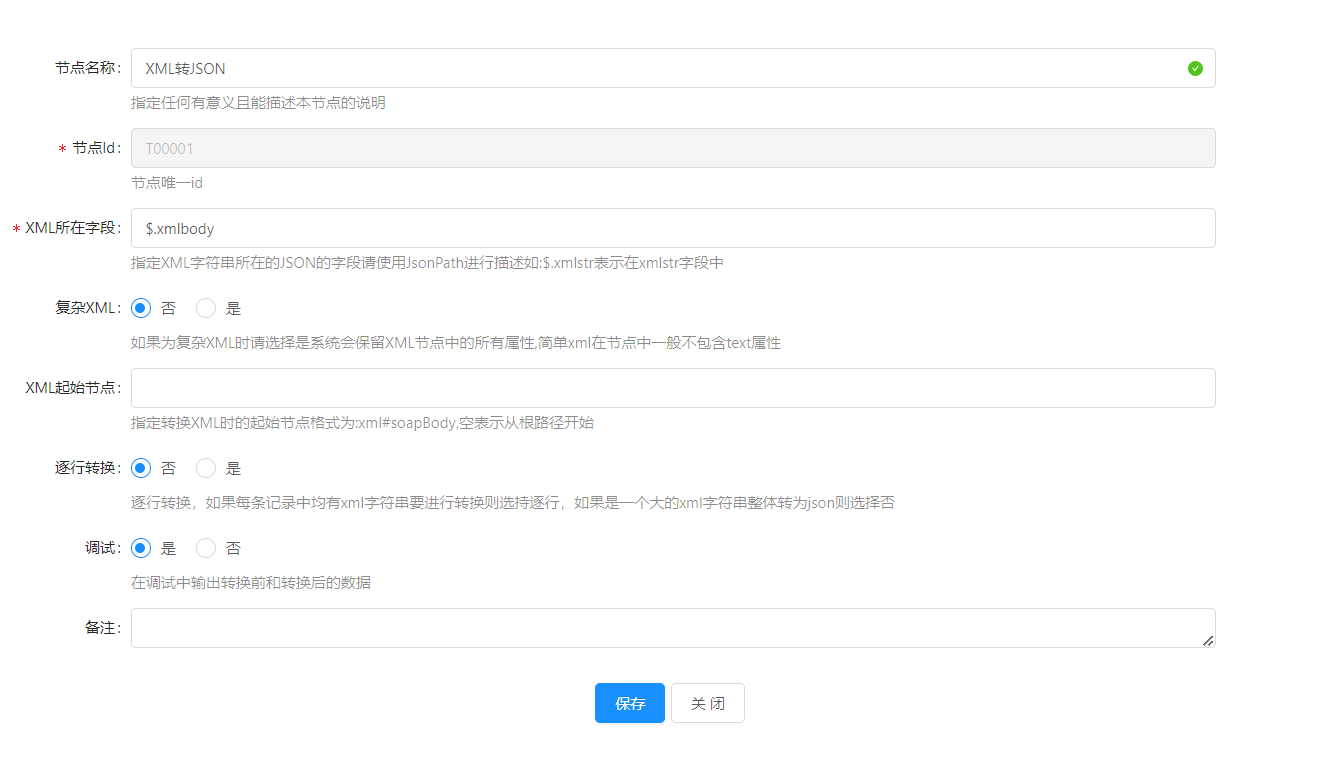Select 否 for 复杂XML
The image size is (1330, 762).
coord(141,308)
